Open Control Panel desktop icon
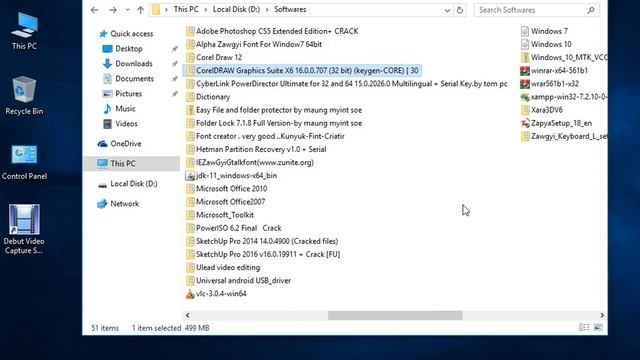This screenshot has width=640, height=360. coord(24,162)
